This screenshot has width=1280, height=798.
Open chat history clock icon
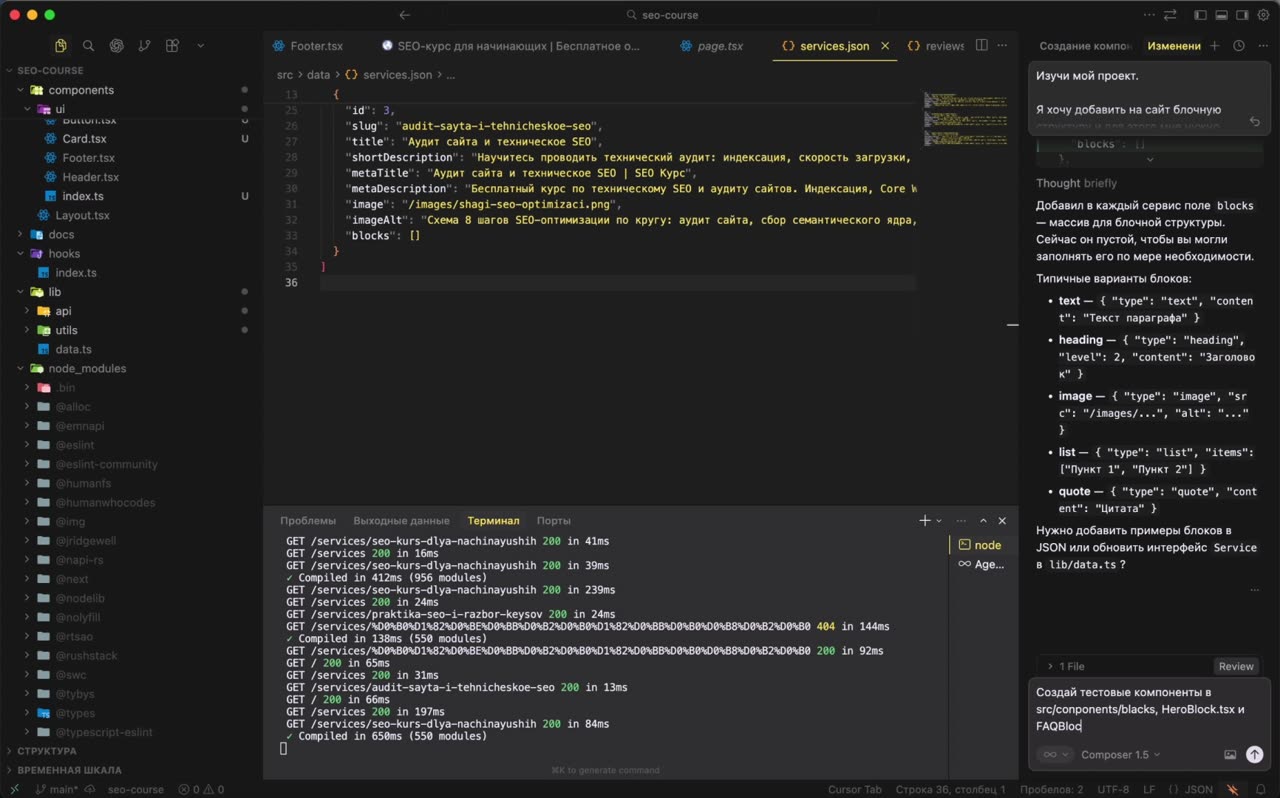tap(1239, 45)
